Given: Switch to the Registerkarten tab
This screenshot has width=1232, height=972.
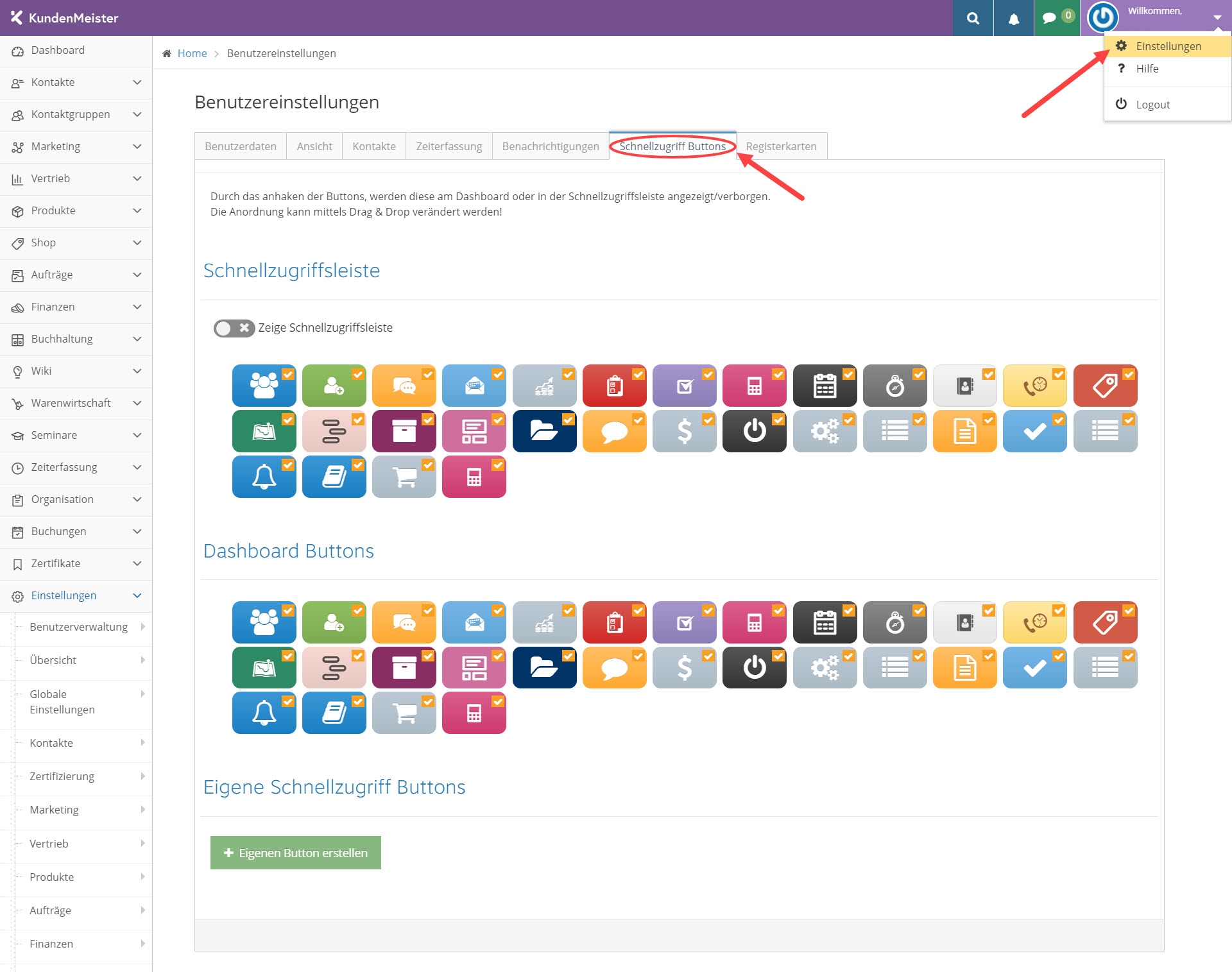Looking at the screenshot, I should pos(781,146).
